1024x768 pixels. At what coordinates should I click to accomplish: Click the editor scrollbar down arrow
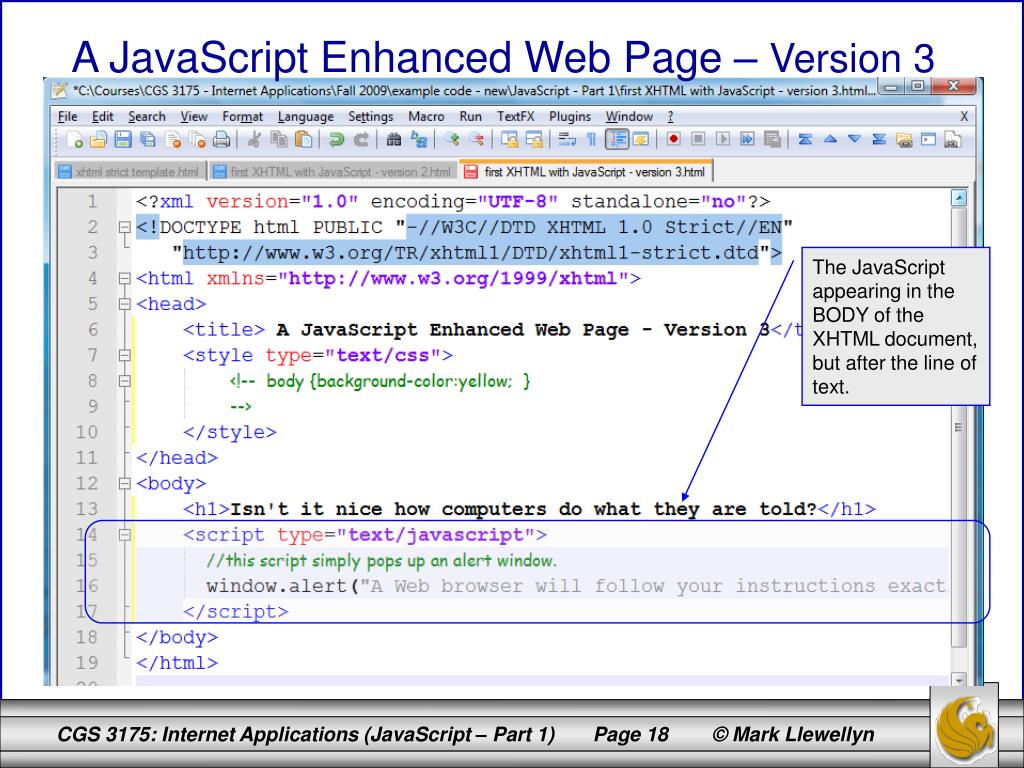[958, 680]
